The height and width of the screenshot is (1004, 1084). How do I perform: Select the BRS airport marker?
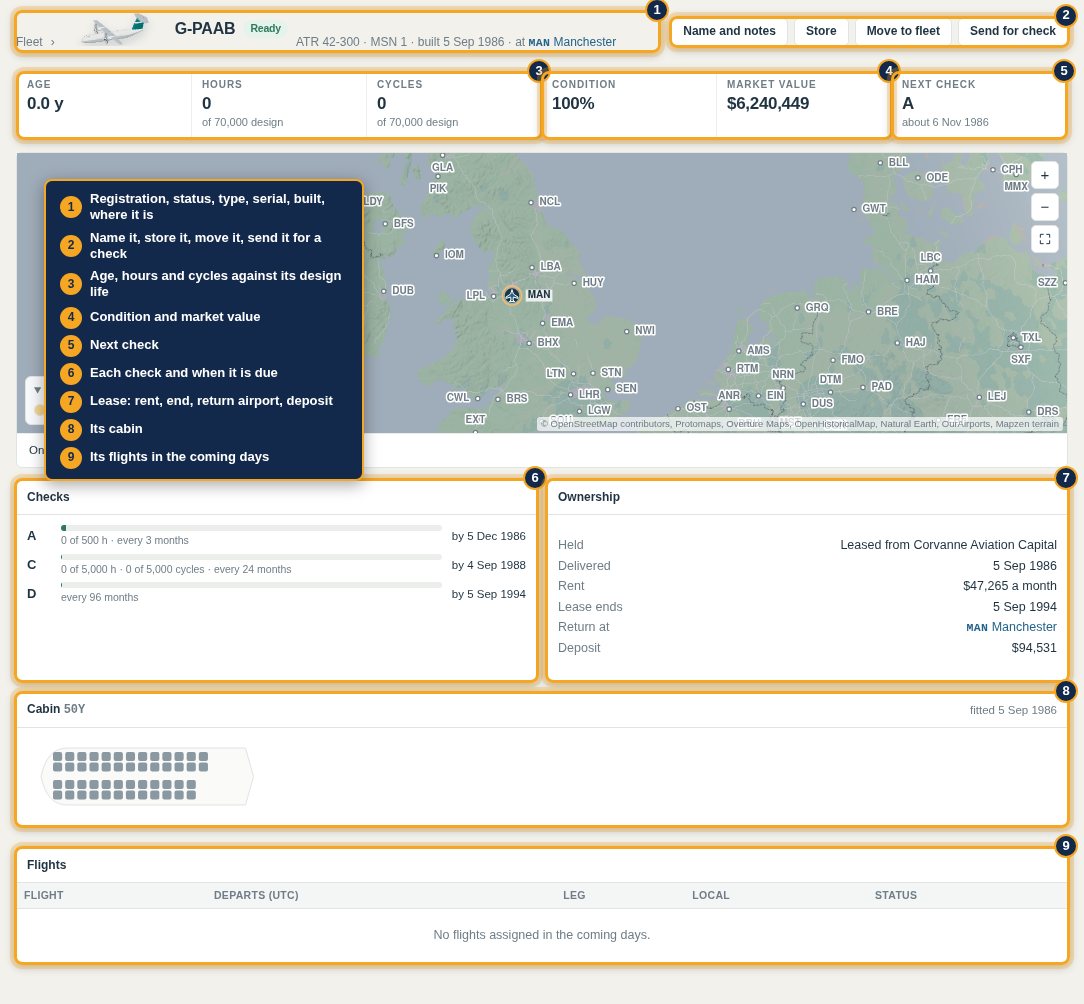pyautogui.click(x=498, y=399)
